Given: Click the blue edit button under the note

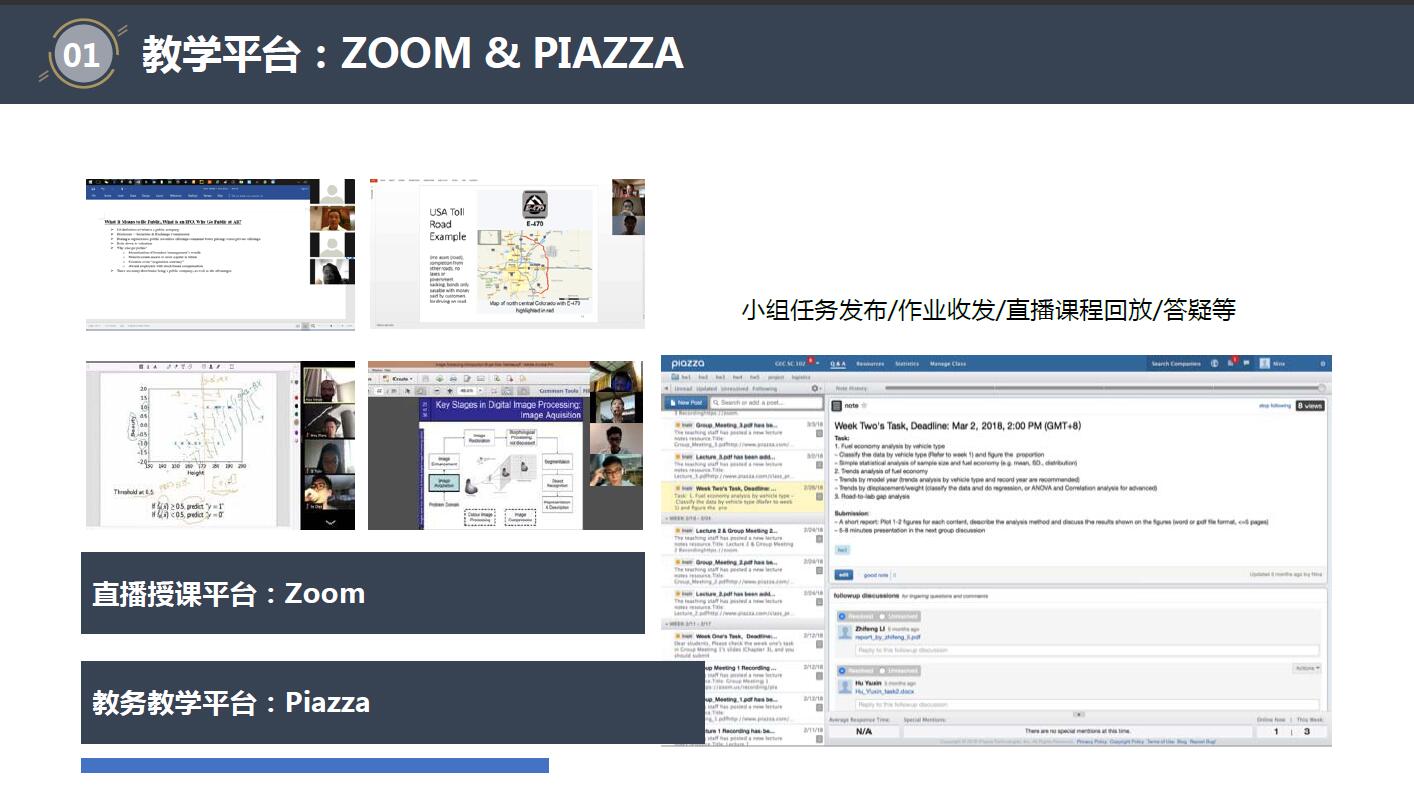Looking at the screenshot, I should pyautogui.click(x=845, y=575).
